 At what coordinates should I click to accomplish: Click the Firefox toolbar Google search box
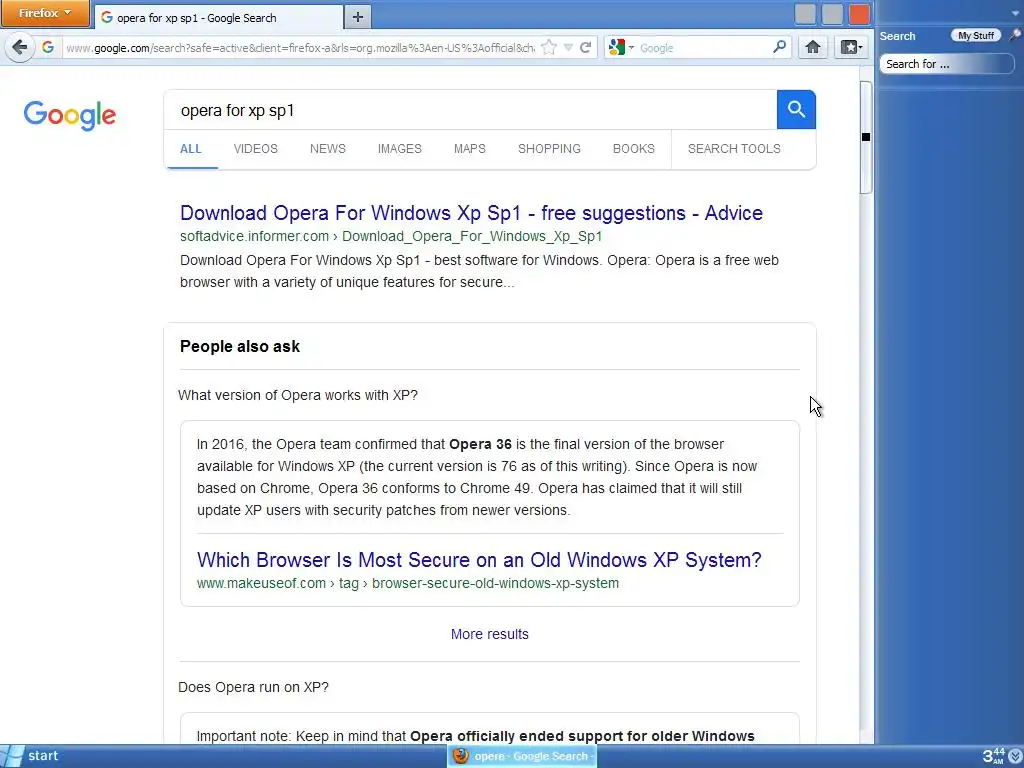704,48
